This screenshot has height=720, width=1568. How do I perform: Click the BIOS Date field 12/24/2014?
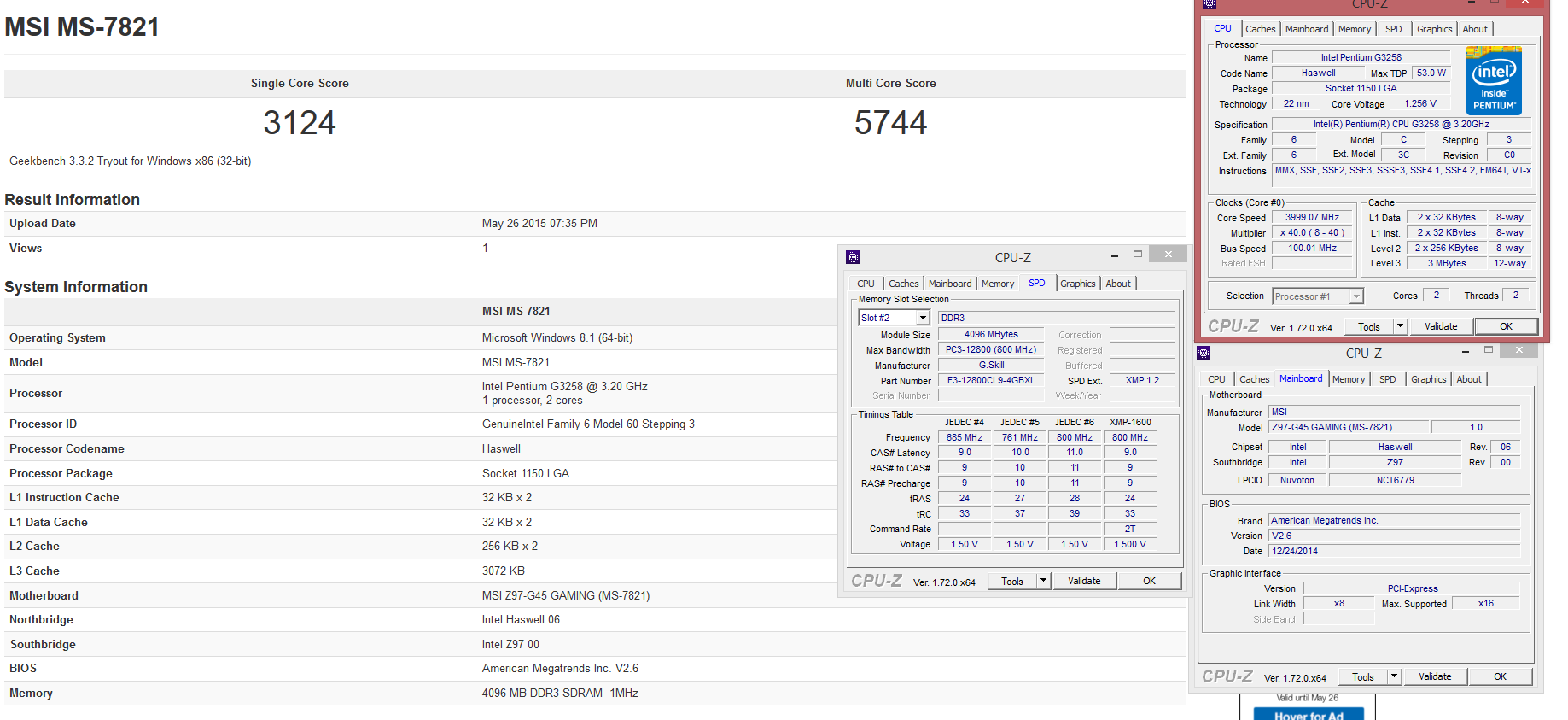pyautogui.click(x=1394, y=552)
